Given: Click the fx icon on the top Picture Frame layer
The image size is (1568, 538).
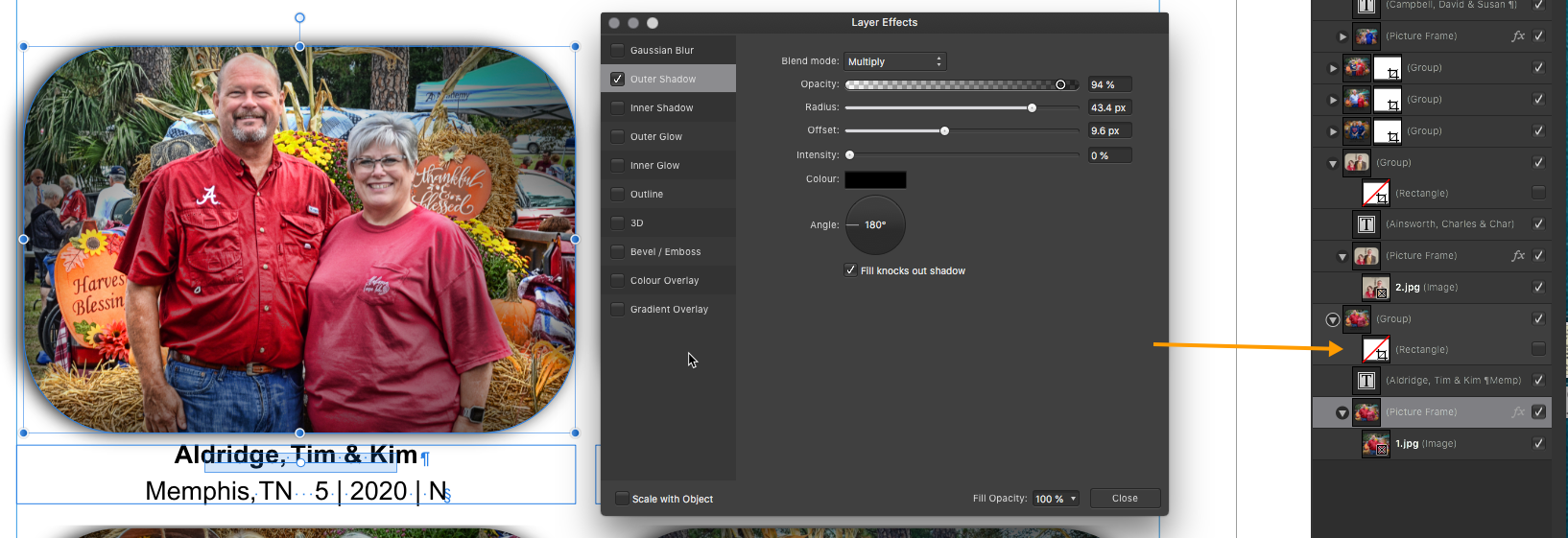Looking at the screenshot, I should tap(1517, 36).
